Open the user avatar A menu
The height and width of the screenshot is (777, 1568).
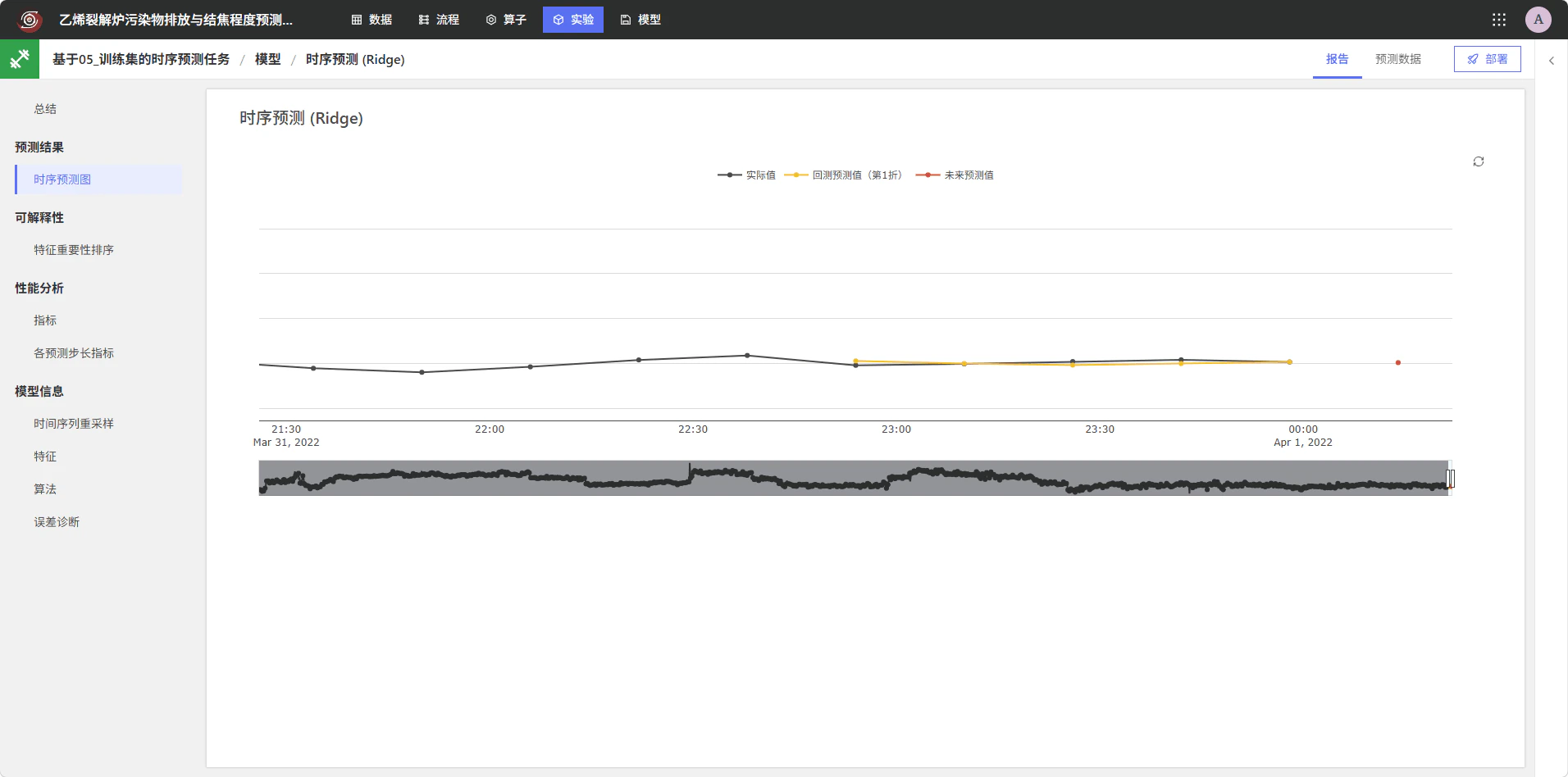(x=1538, y=20)
